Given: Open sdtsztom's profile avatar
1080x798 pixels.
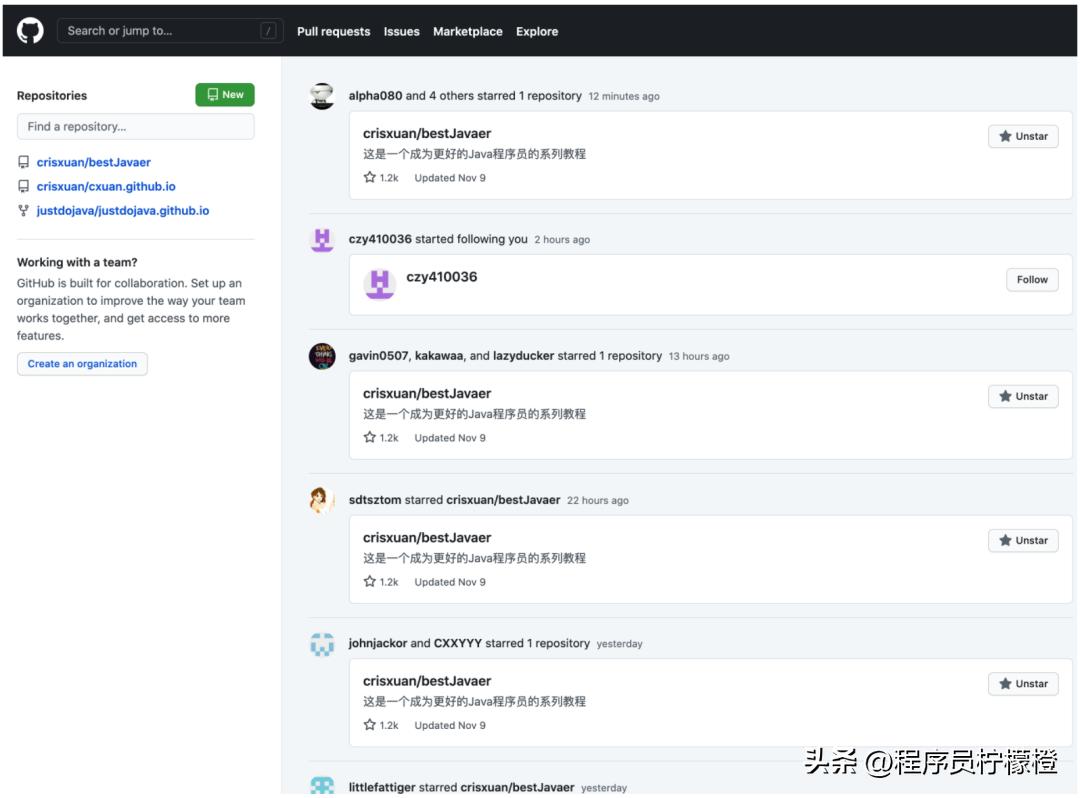Looking at the screenshot, I should [x=322, y=500].
